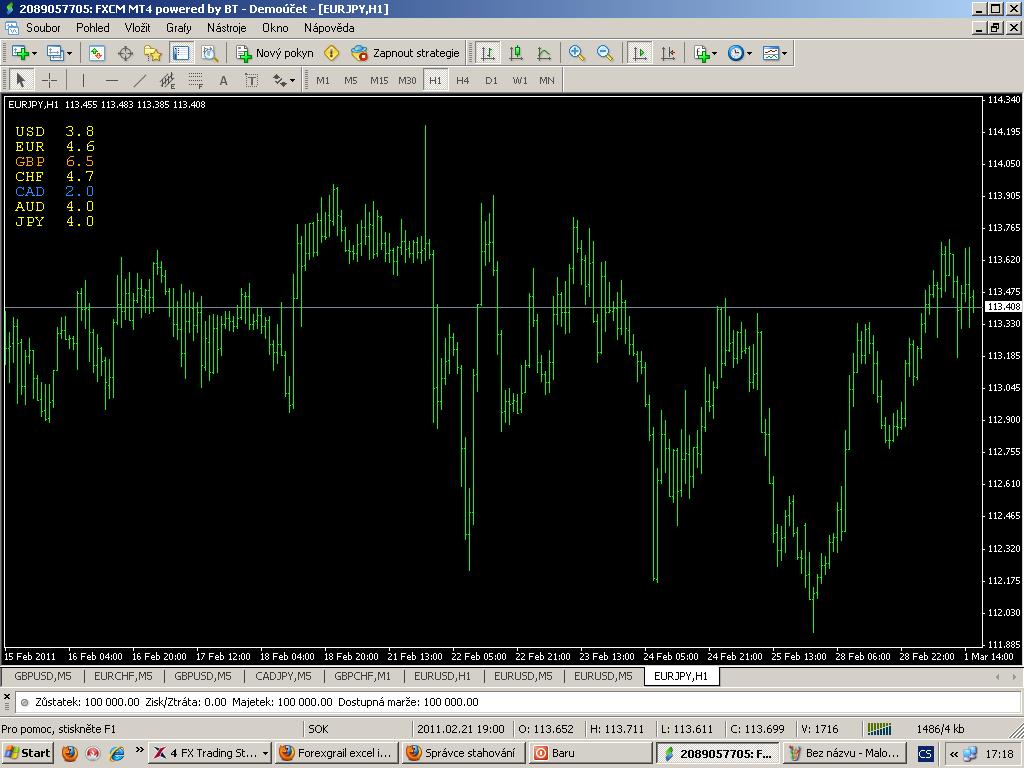Switch to the EURCHF,M5 chart tab
1024x768 pixels.
click(x=123, y=676)
